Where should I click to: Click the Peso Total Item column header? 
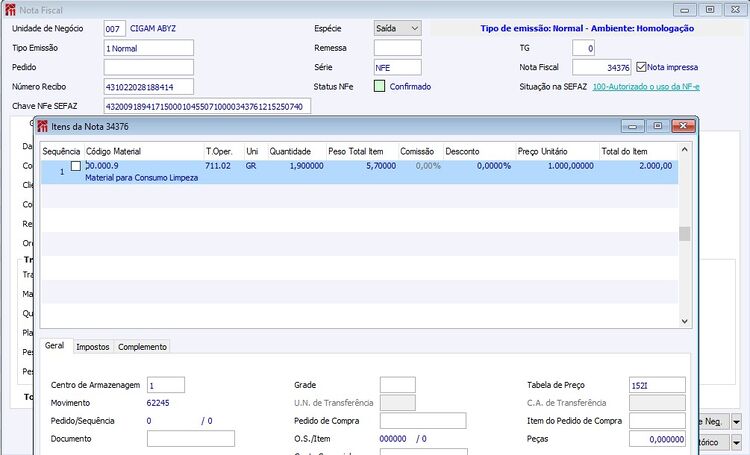tap(362, 151)
